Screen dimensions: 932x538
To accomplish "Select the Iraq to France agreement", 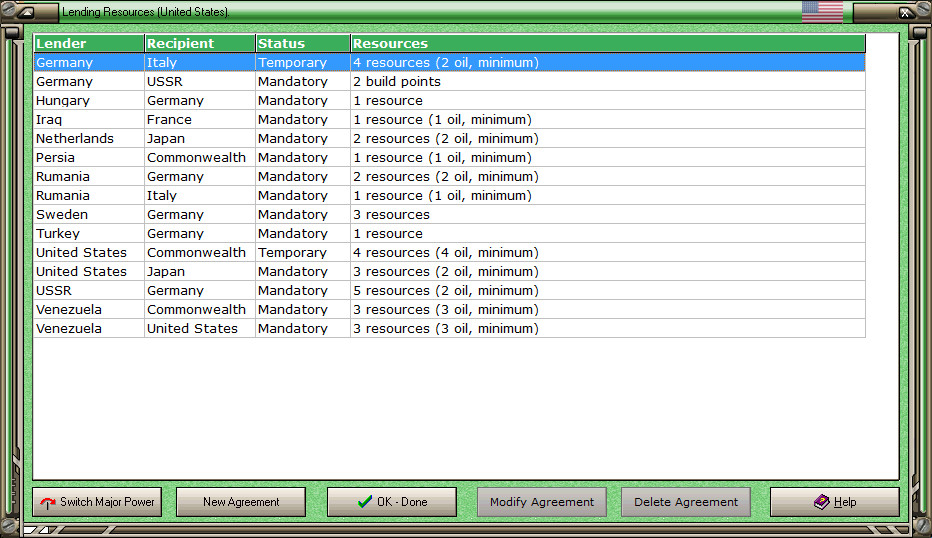I will 449,119.
